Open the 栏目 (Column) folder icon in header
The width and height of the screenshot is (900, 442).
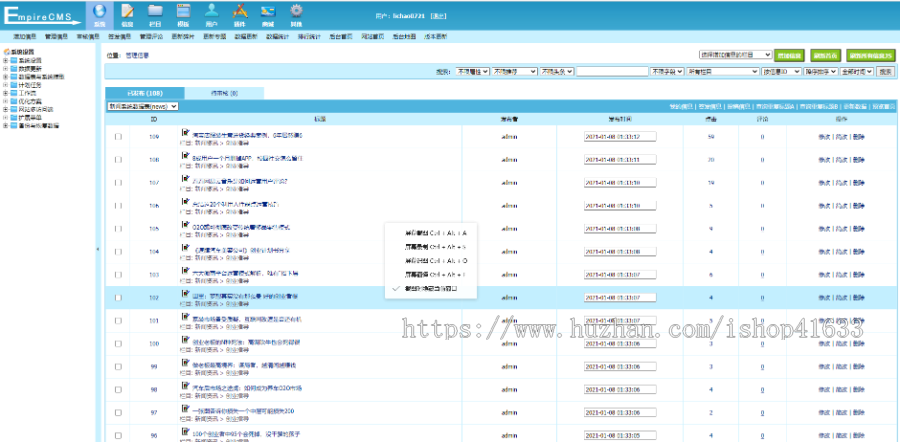pyautogui.click(x=155, y=14)
